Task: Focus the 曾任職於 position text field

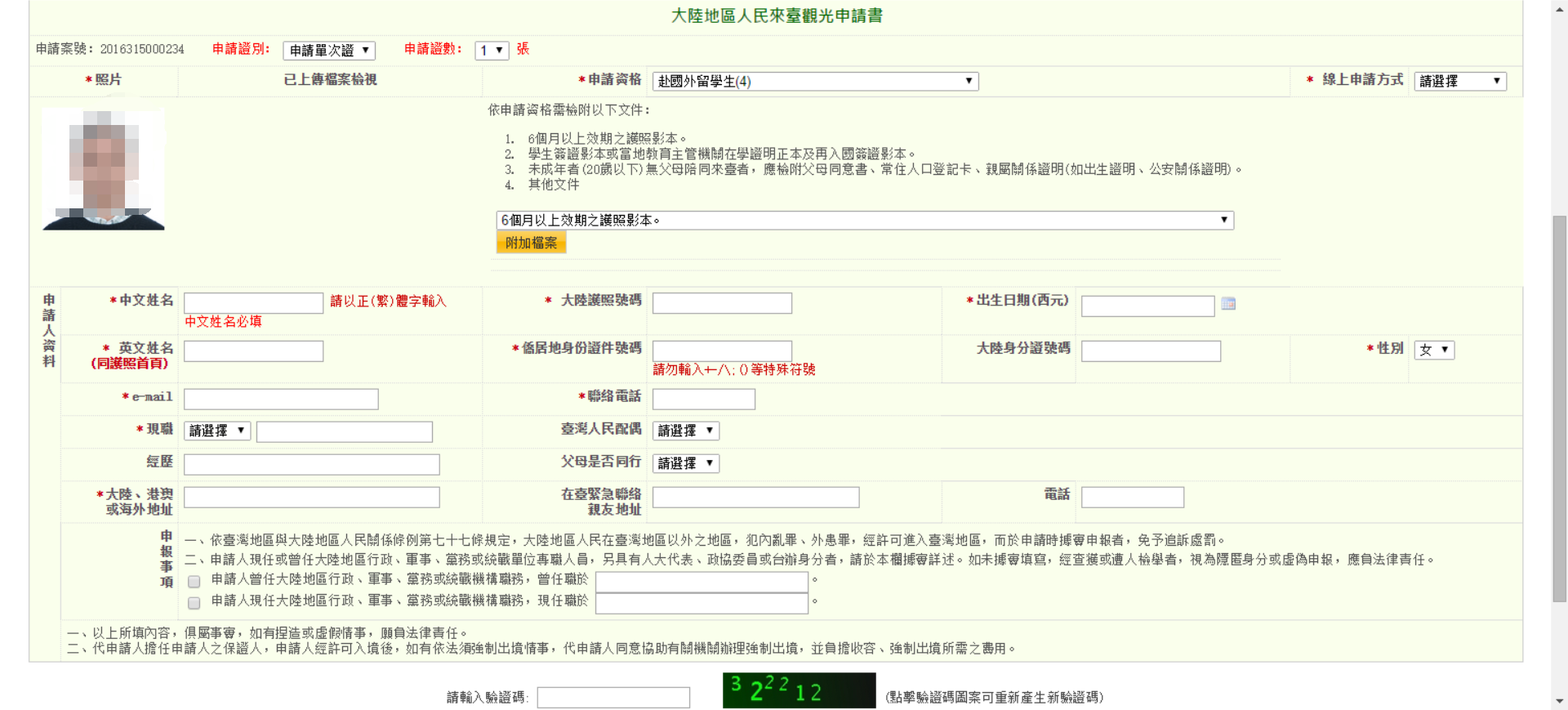Action: (702, 582)
